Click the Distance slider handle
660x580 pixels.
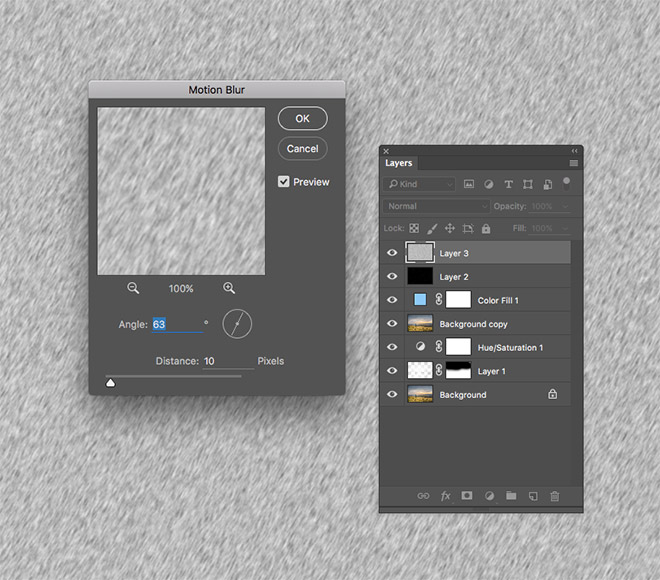[x=110, y=382]
